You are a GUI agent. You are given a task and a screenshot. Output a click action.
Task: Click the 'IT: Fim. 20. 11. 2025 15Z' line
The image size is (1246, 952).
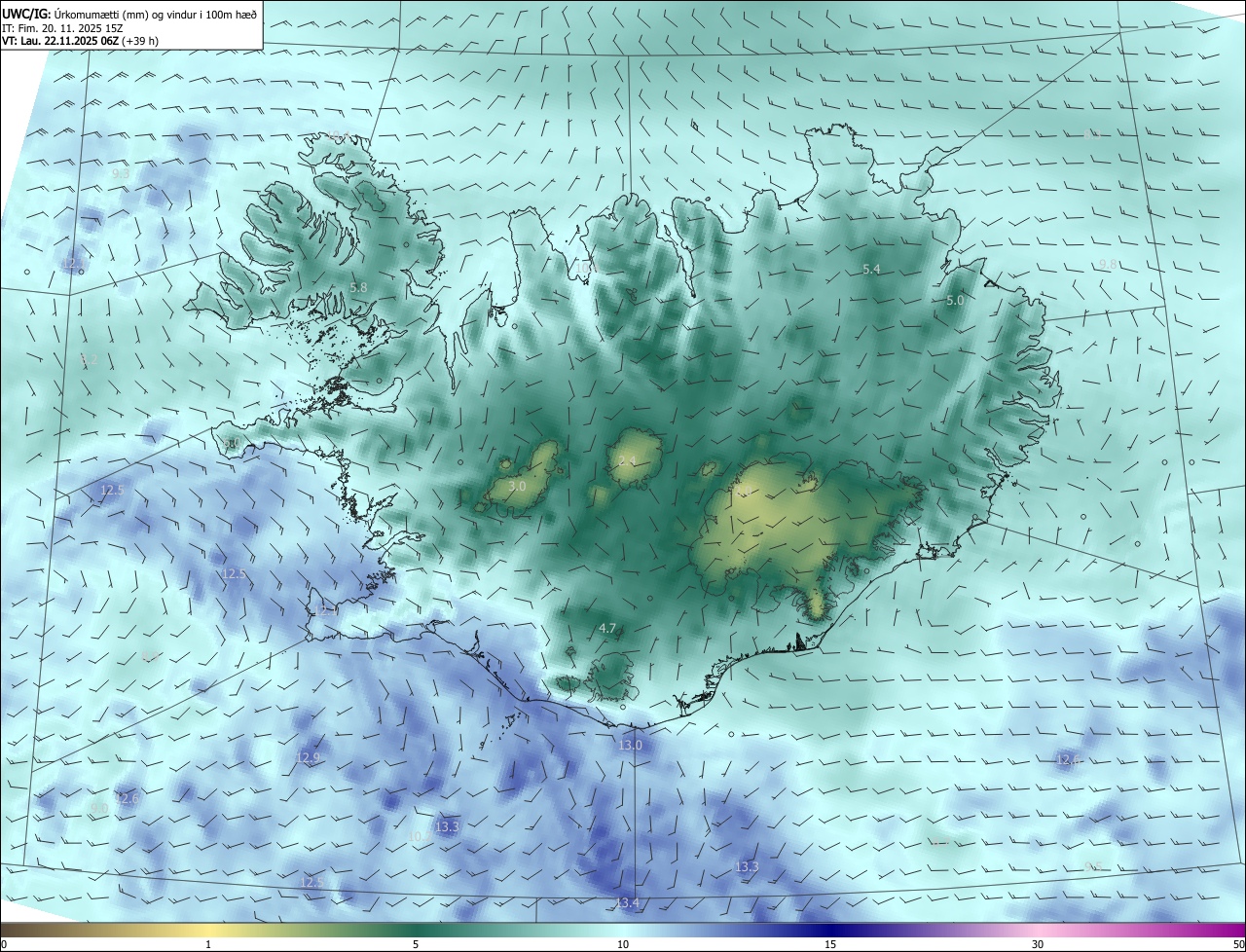point(61,28)
